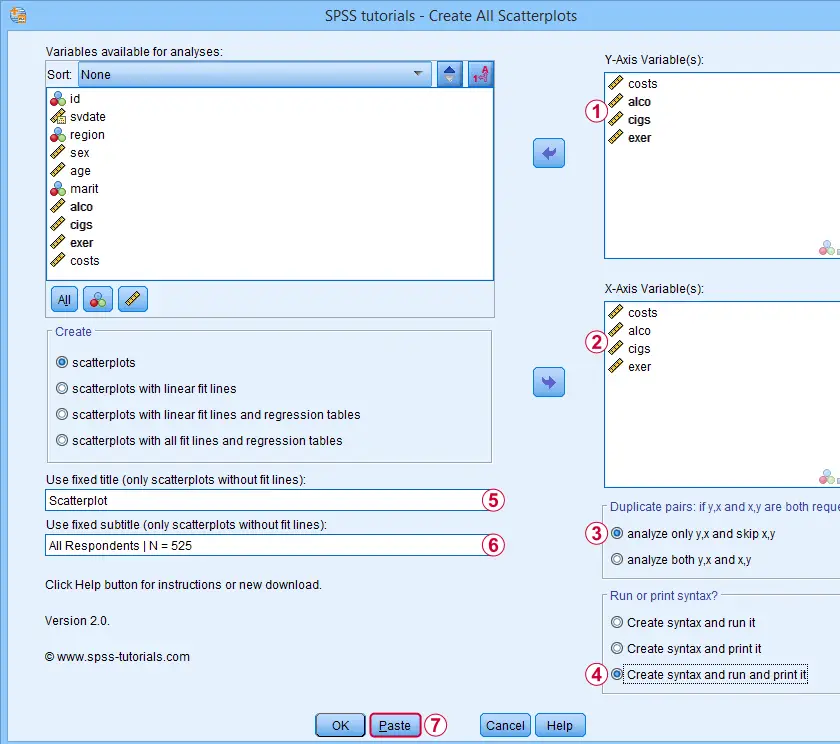Click the ruler icon beside costs in Y-Axis list

point(616,83)
